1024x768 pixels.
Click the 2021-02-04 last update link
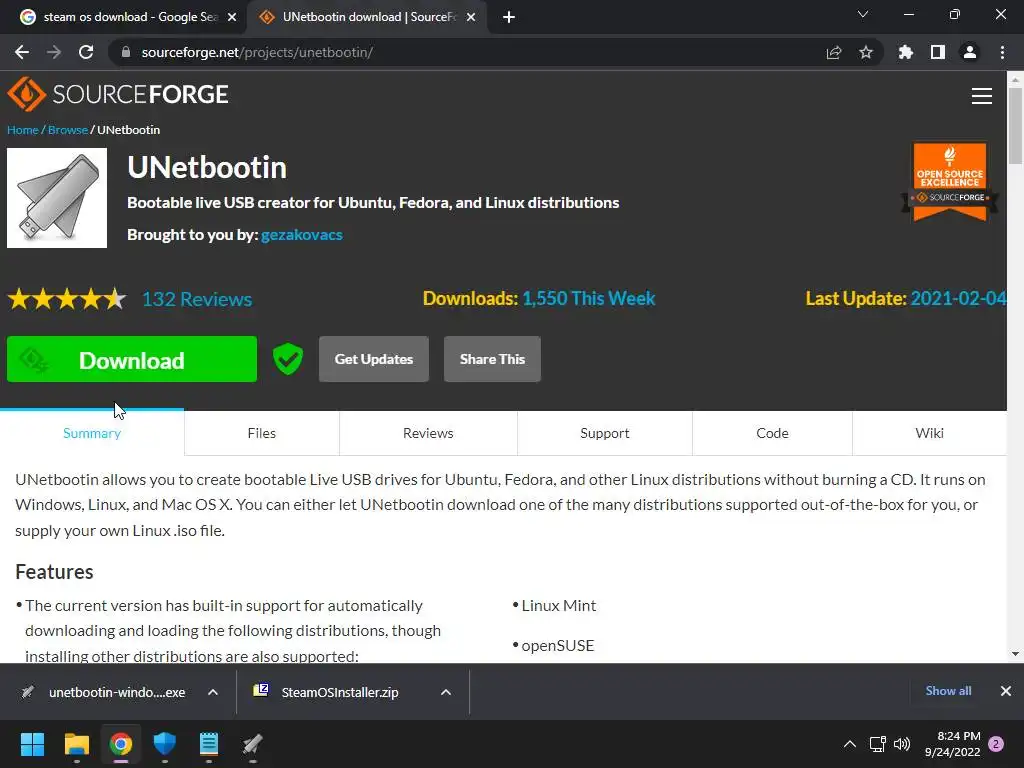958,298
